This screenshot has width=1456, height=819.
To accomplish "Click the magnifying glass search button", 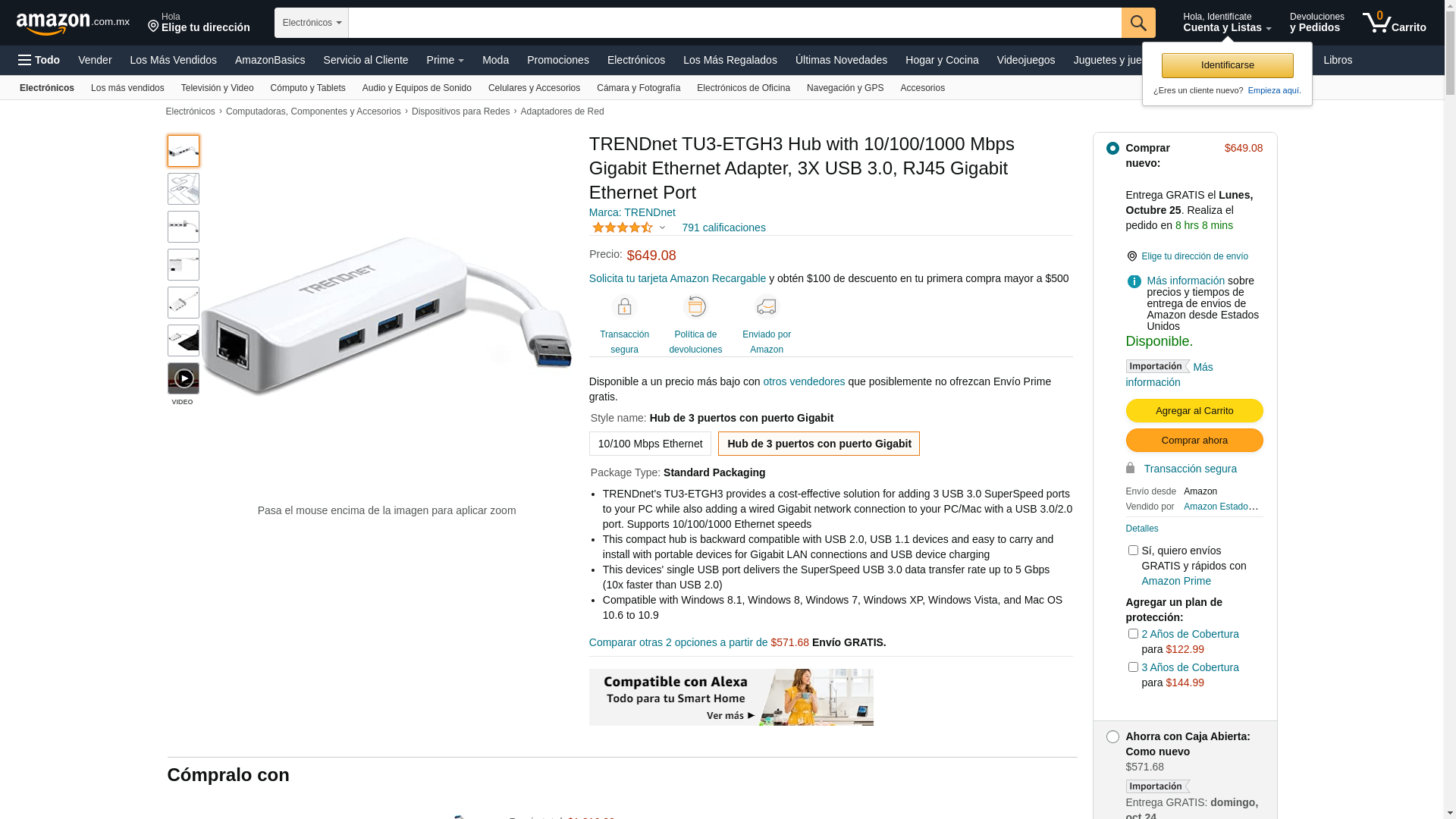I will [1138, 23].
